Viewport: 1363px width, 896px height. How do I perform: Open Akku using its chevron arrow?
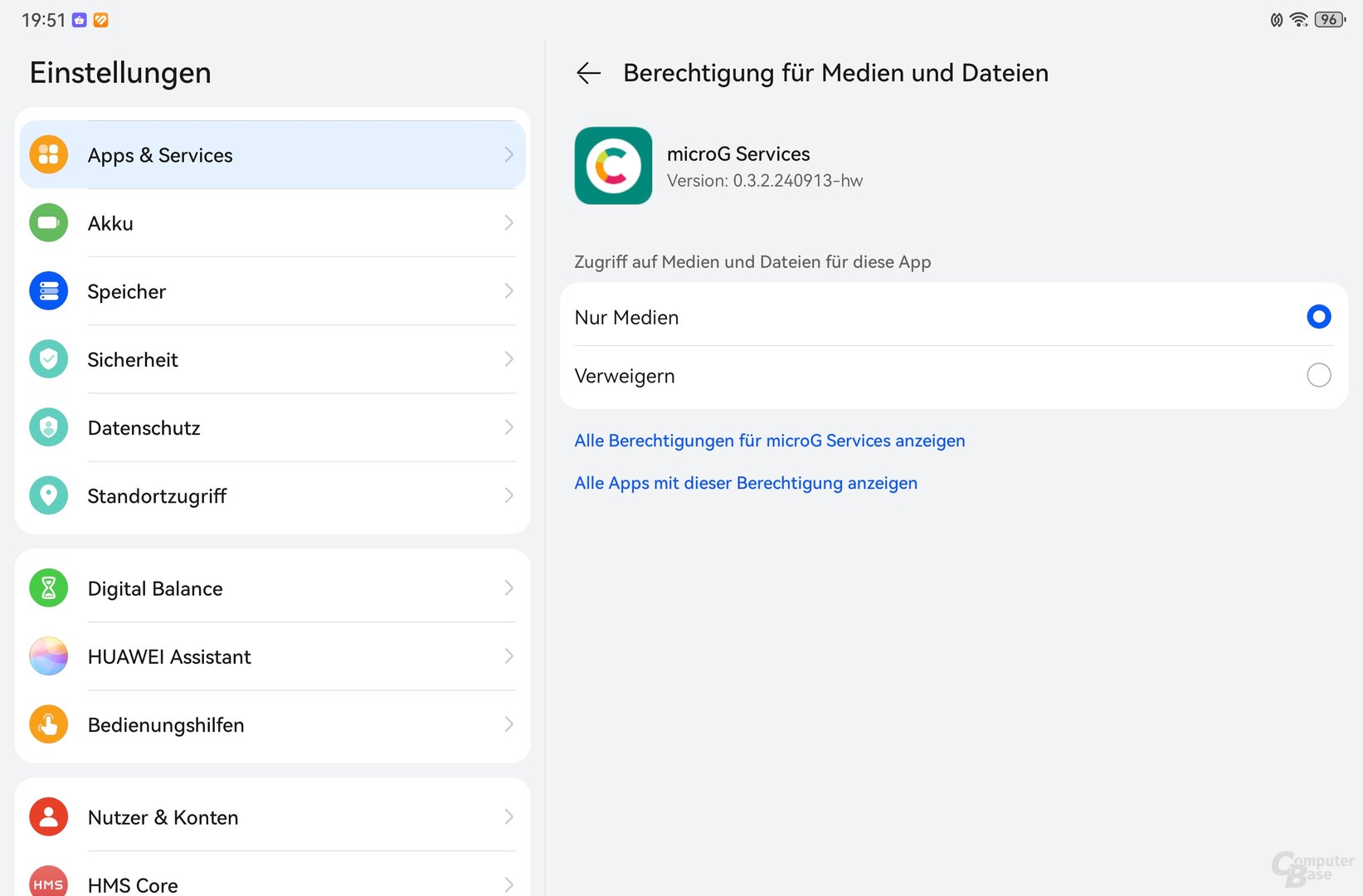[509, 222]
